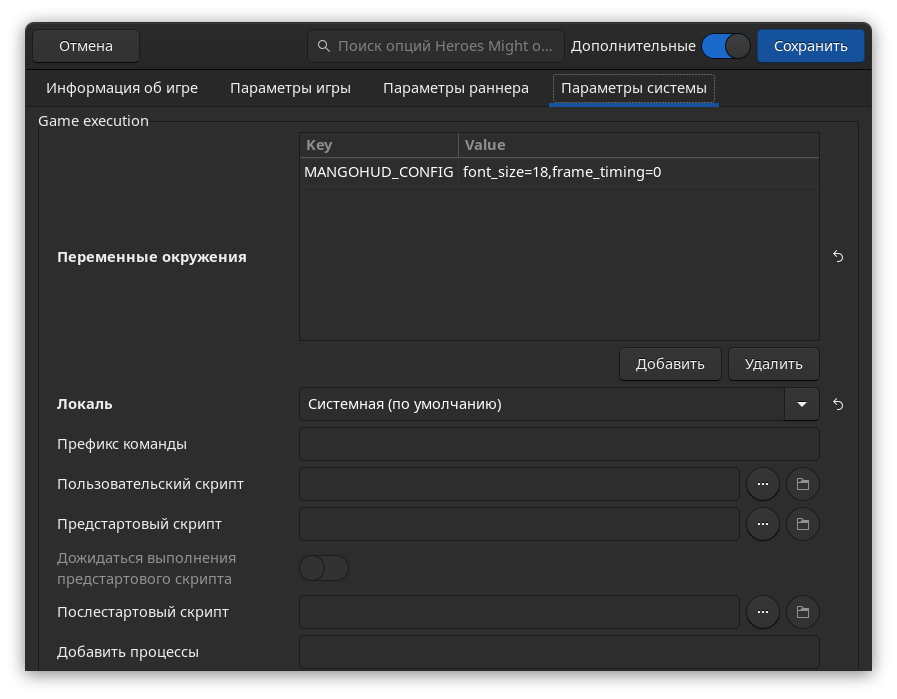The width and height of the screenshot is (897, 699).
Task: Toggle the Дополнительные switch off
Action: point(726,46)
